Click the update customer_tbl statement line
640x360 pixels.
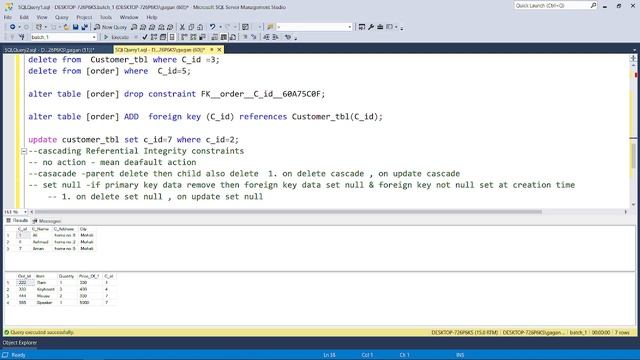point(133,140)
